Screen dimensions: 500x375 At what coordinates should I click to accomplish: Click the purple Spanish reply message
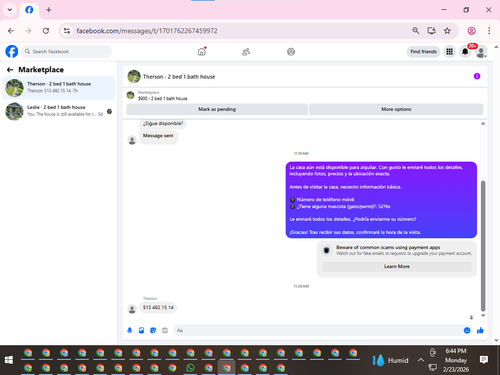pos(381,200)
